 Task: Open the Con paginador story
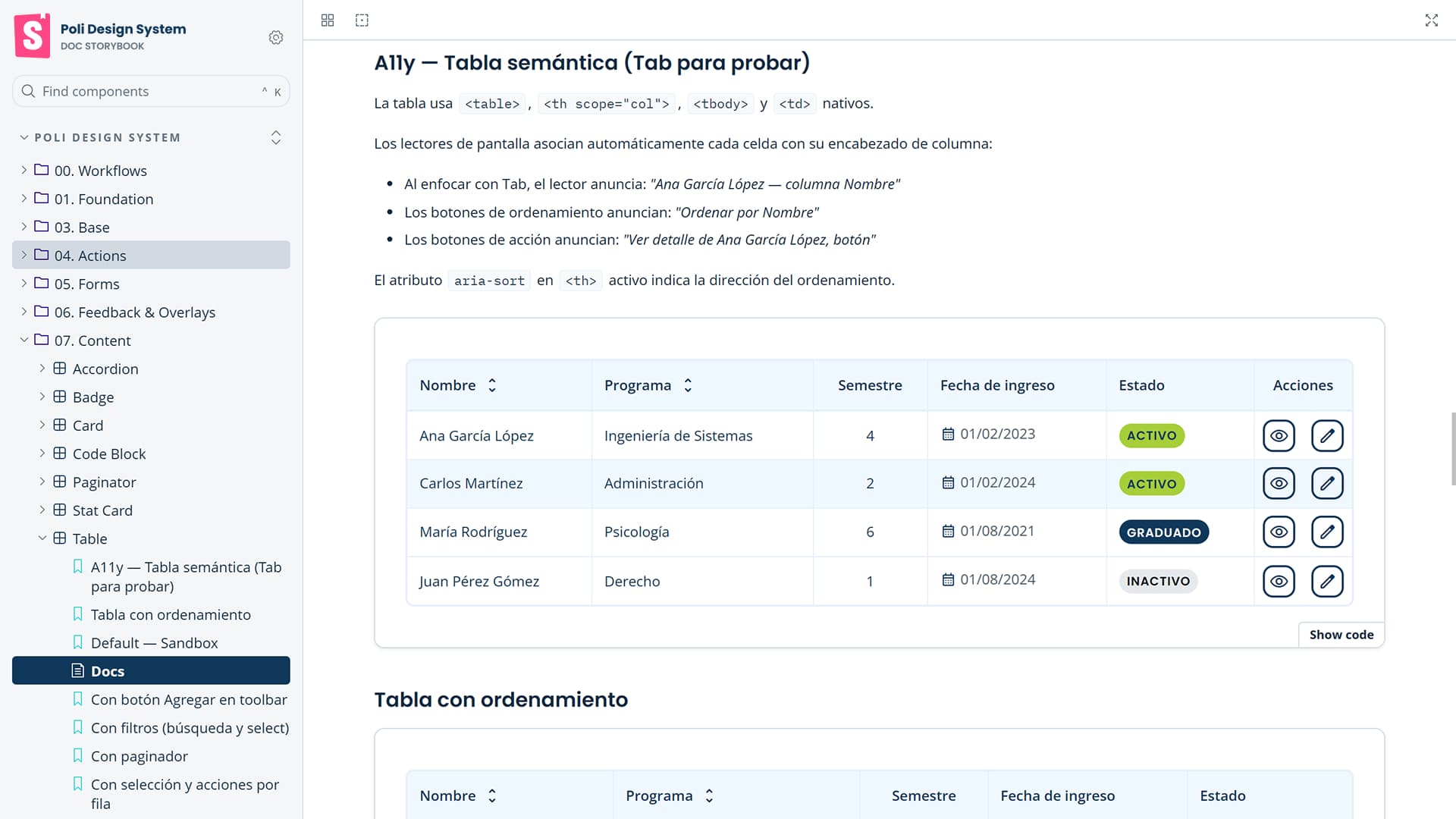pos(151,756)
